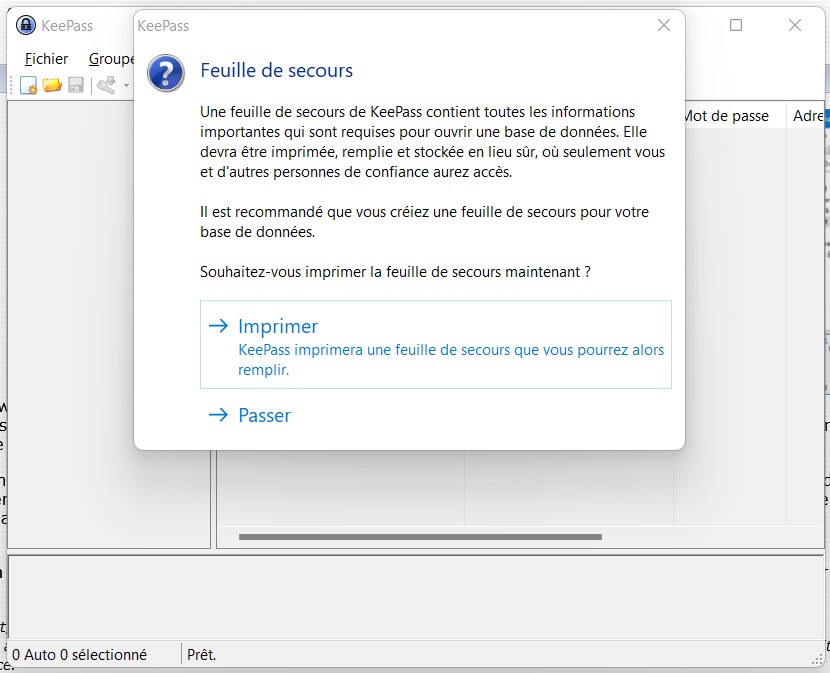Select Passer to skip printing

pyautogui.click(x=263, y=415)
